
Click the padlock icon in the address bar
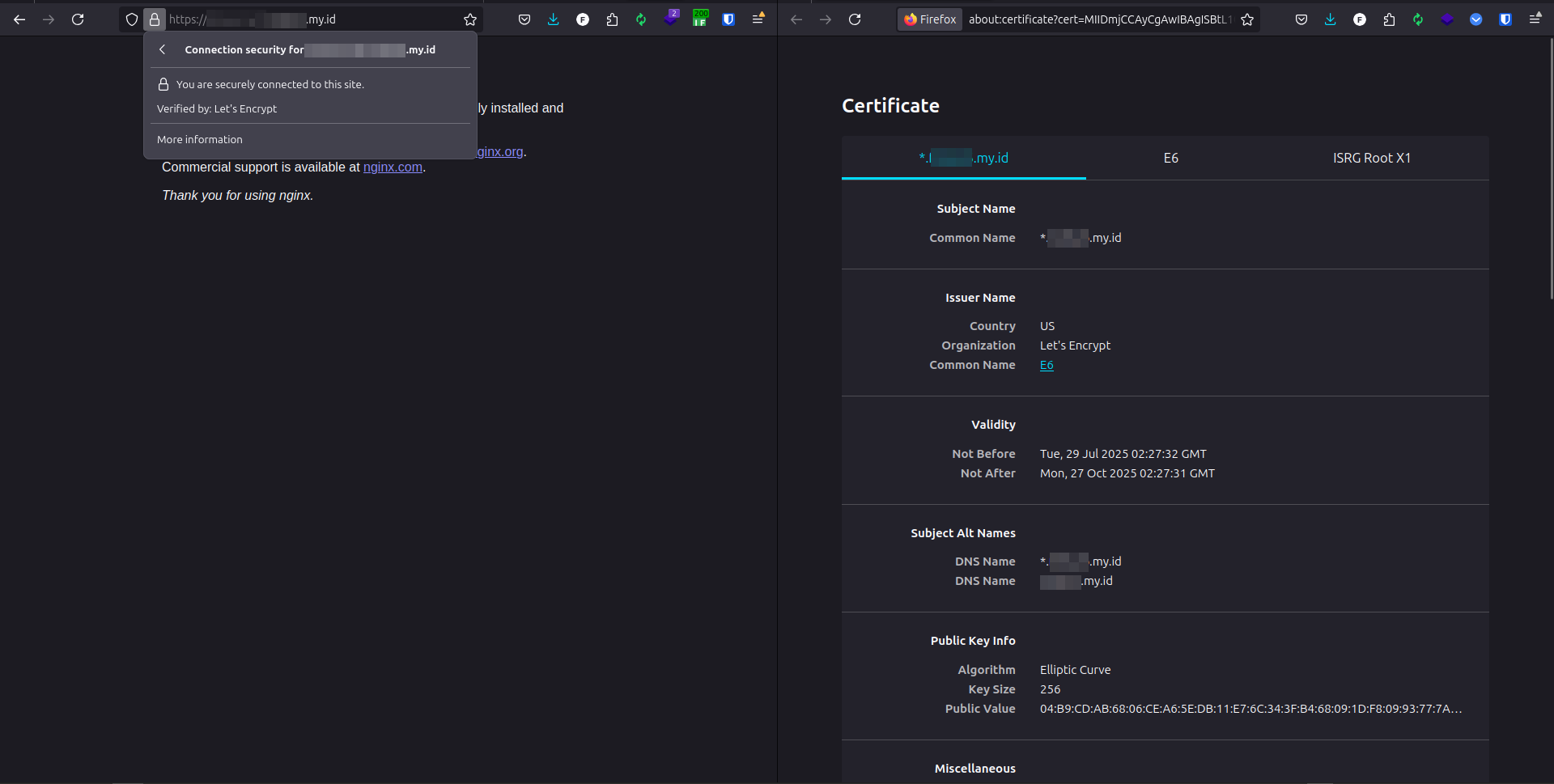pyautogui.click(x=155, y=19)
